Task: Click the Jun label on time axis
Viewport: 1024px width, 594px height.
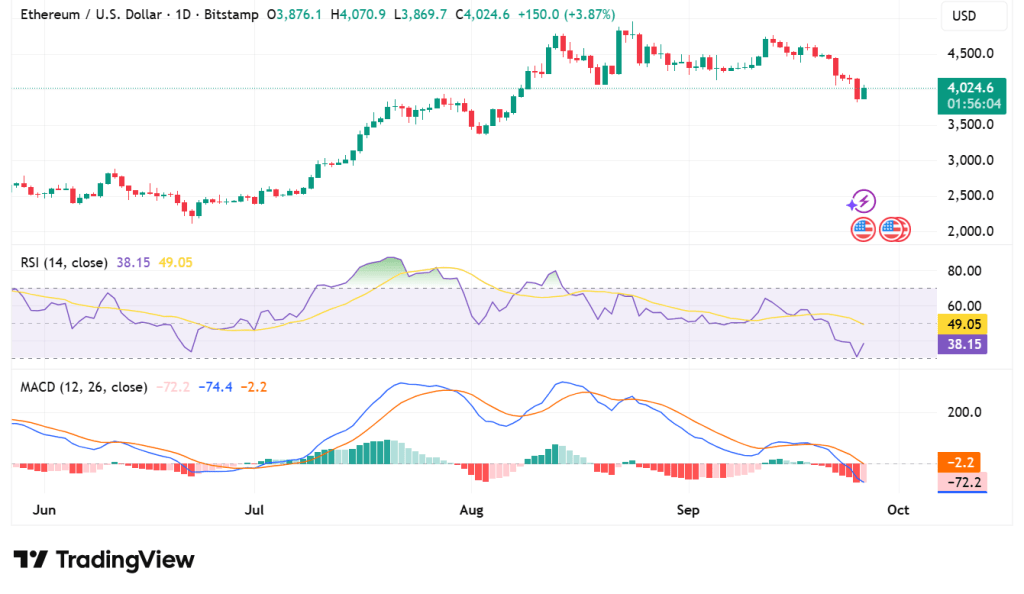Action: point(44,510)
